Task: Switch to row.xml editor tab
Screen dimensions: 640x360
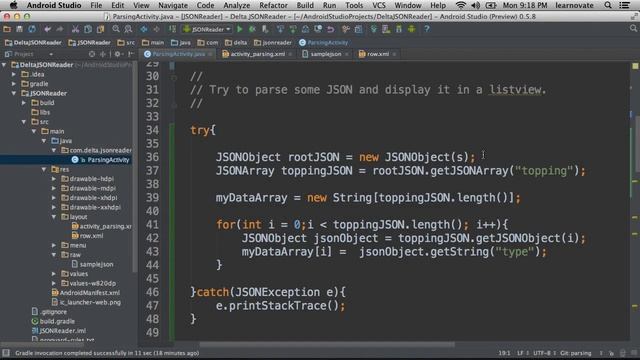Action: coord(378,54)
